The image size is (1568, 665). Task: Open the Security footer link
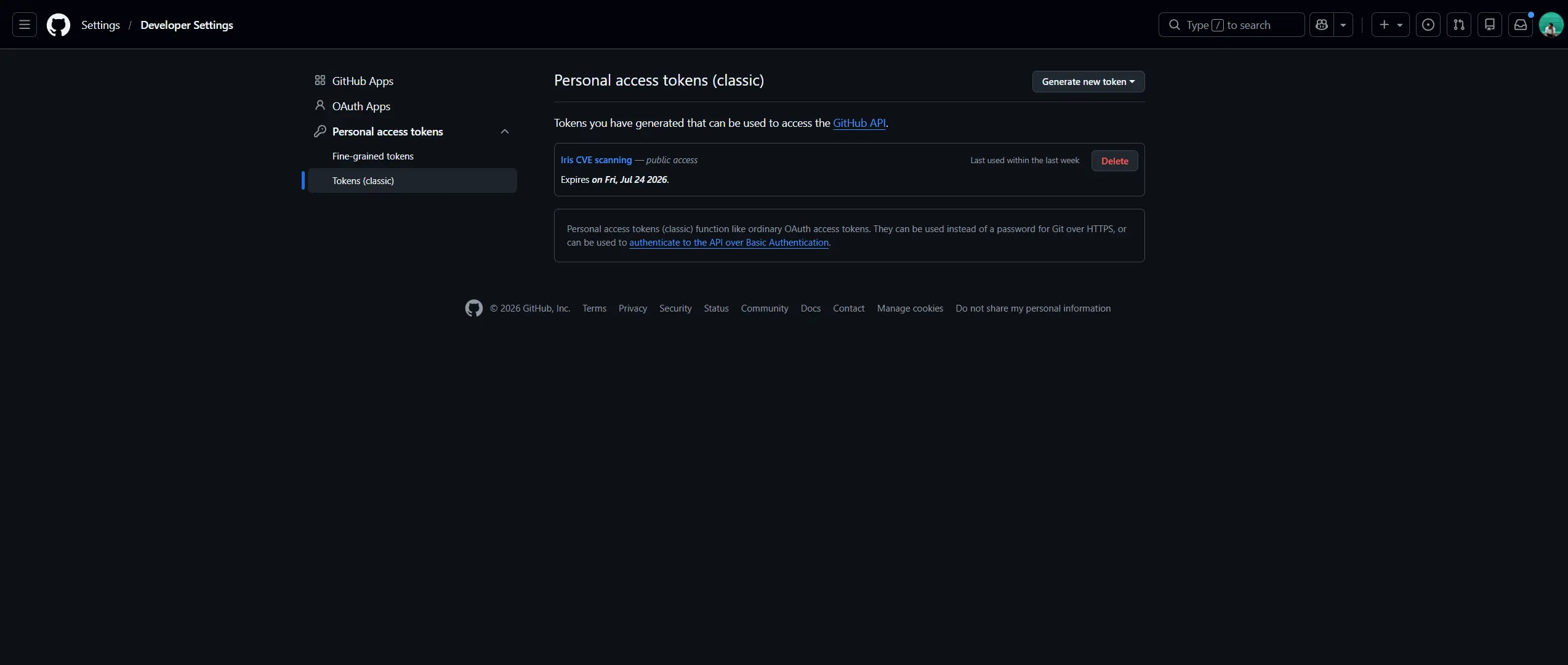tap(675, 308)
